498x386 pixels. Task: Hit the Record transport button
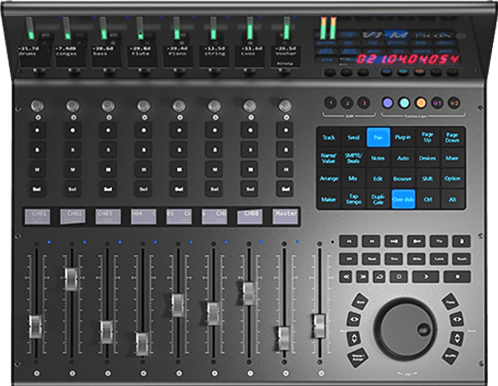457,277
